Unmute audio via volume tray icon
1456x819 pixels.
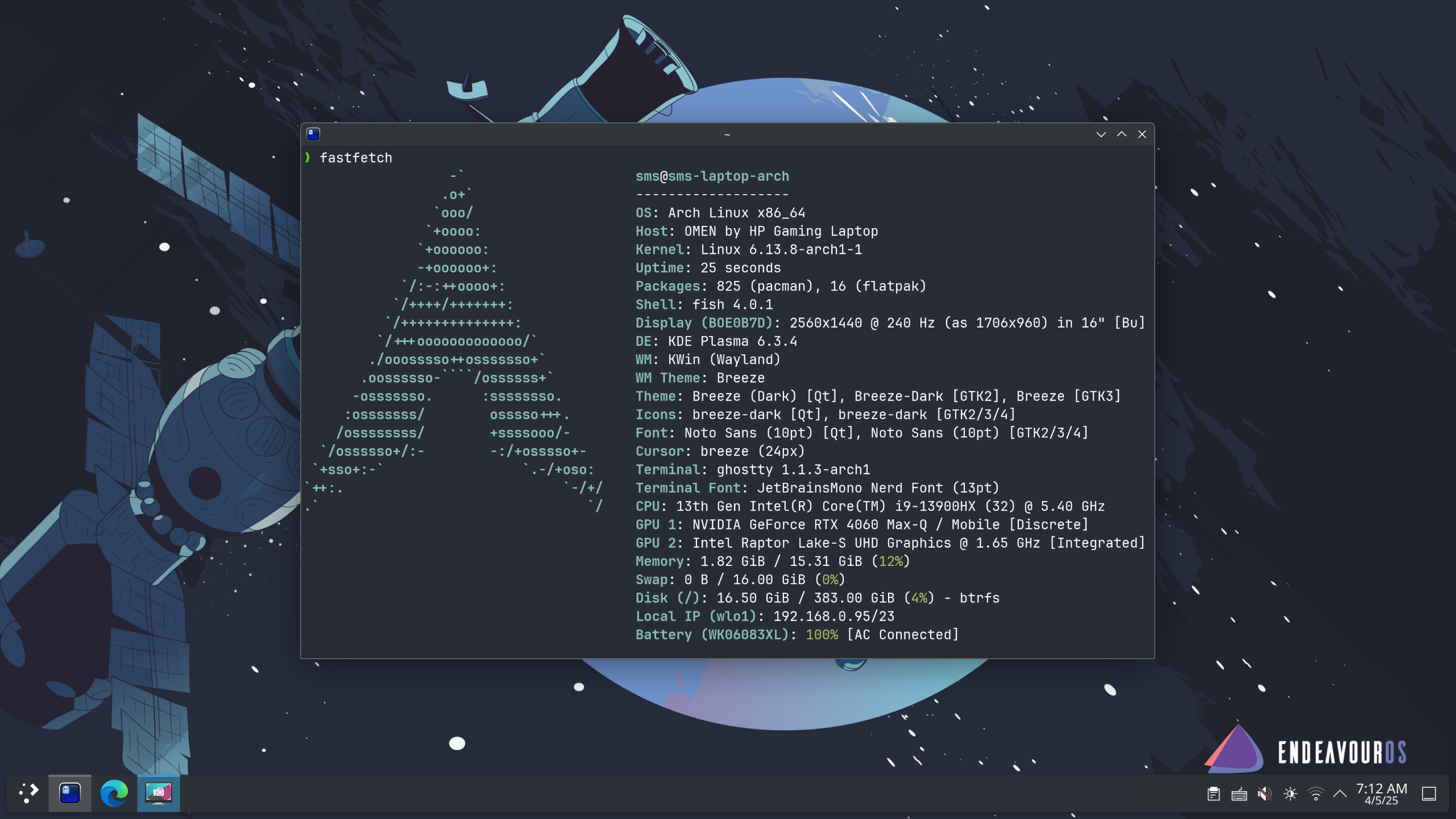1264,794
